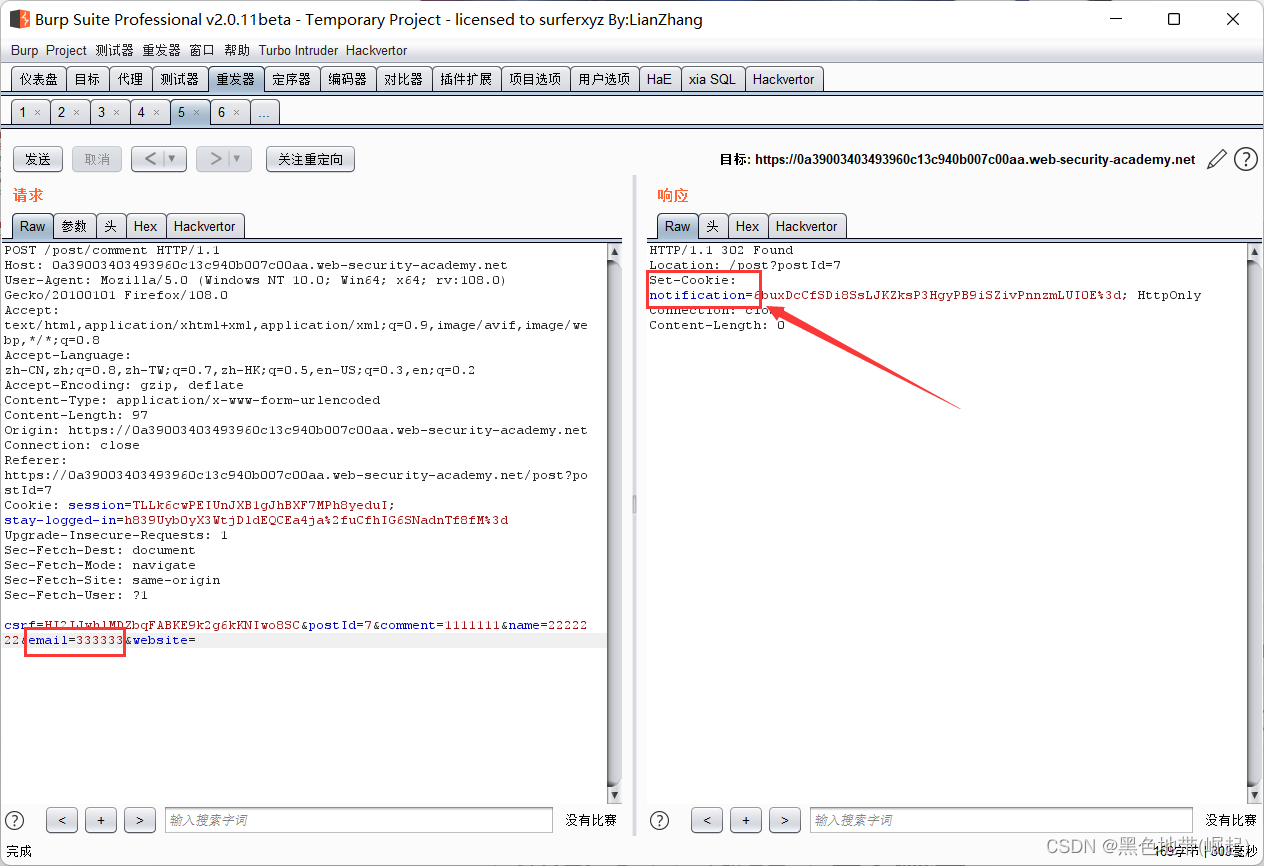The image size is (1264, 866).
Task: Switch to the 测试器 (Intruder) tab
Action: [x=180, y=79]
